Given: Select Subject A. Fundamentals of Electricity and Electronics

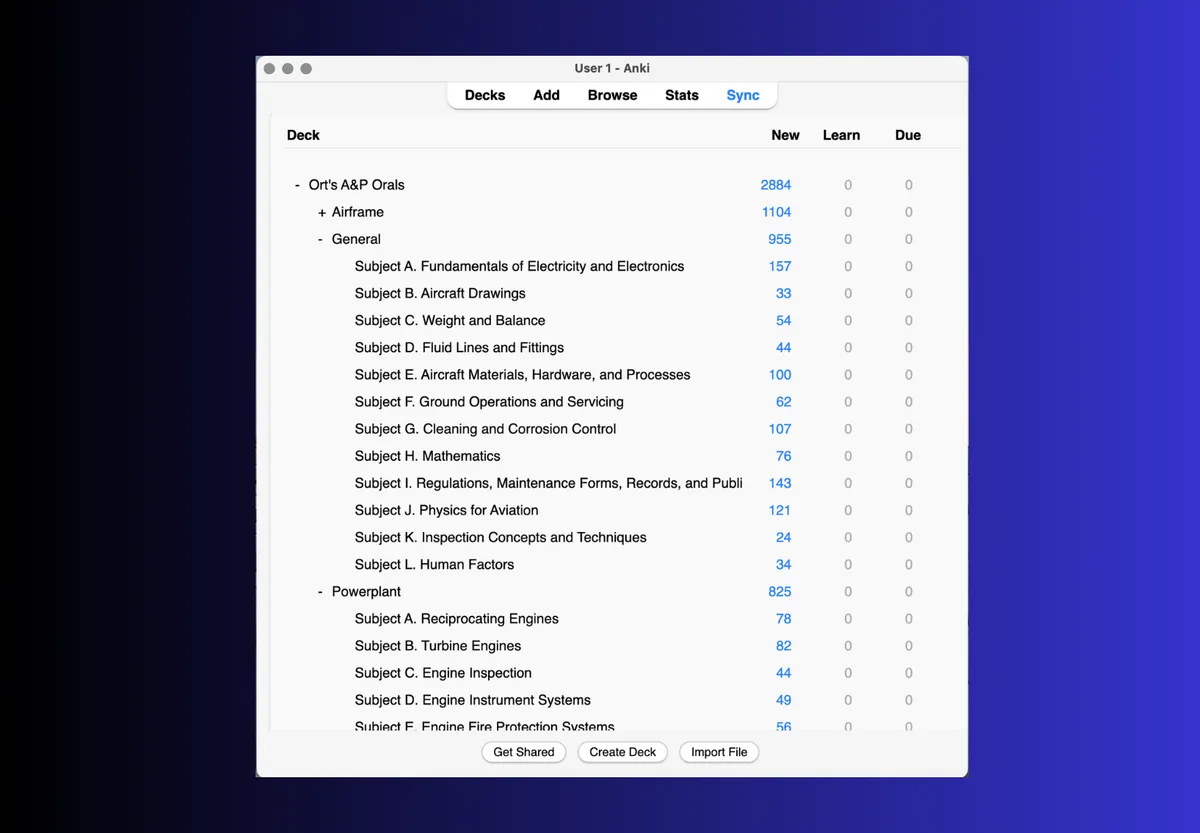Looking at the screenshot, I should [x=520, y=266].
